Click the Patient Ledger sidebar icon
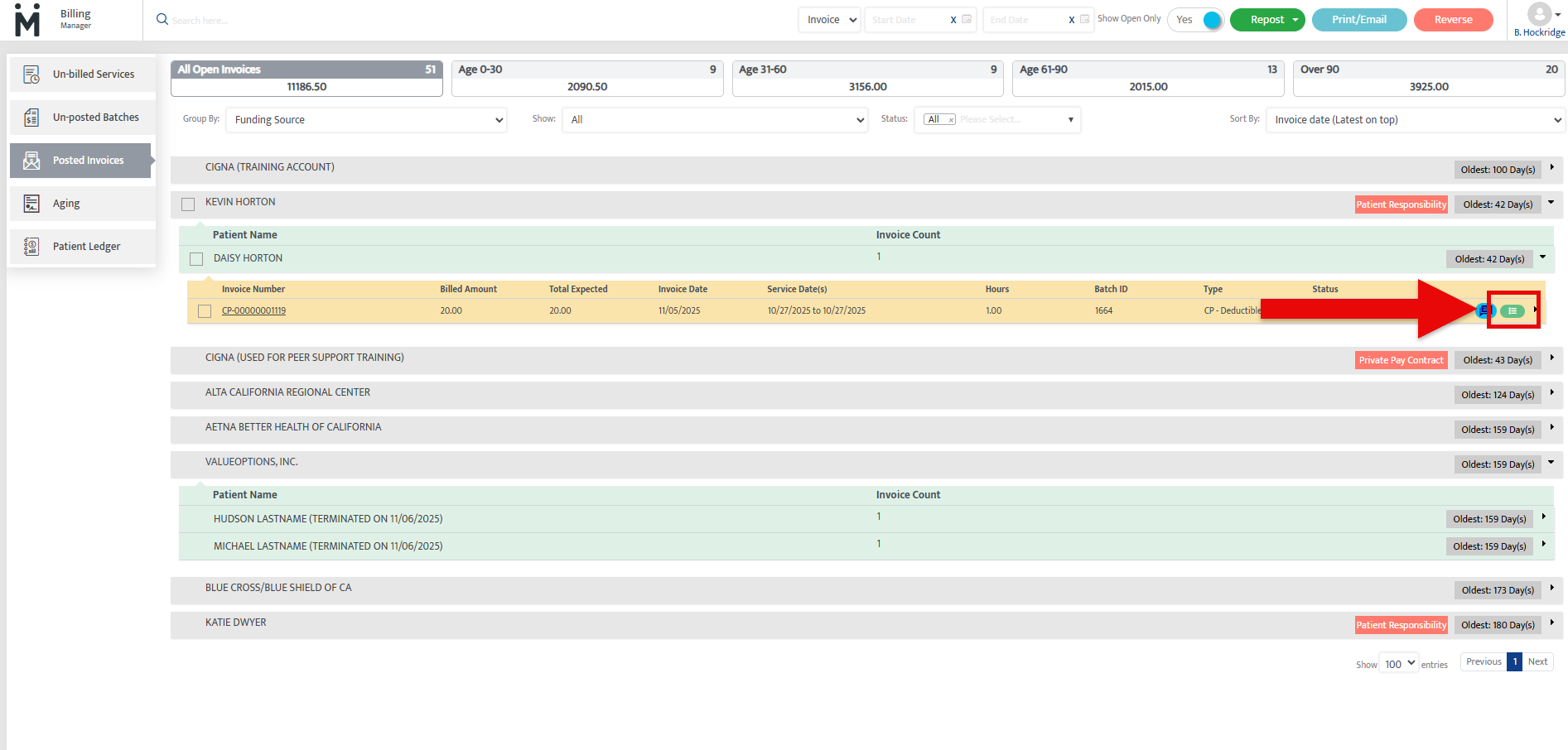Screen dimensions: 1568x750 (x=31, y=247)
